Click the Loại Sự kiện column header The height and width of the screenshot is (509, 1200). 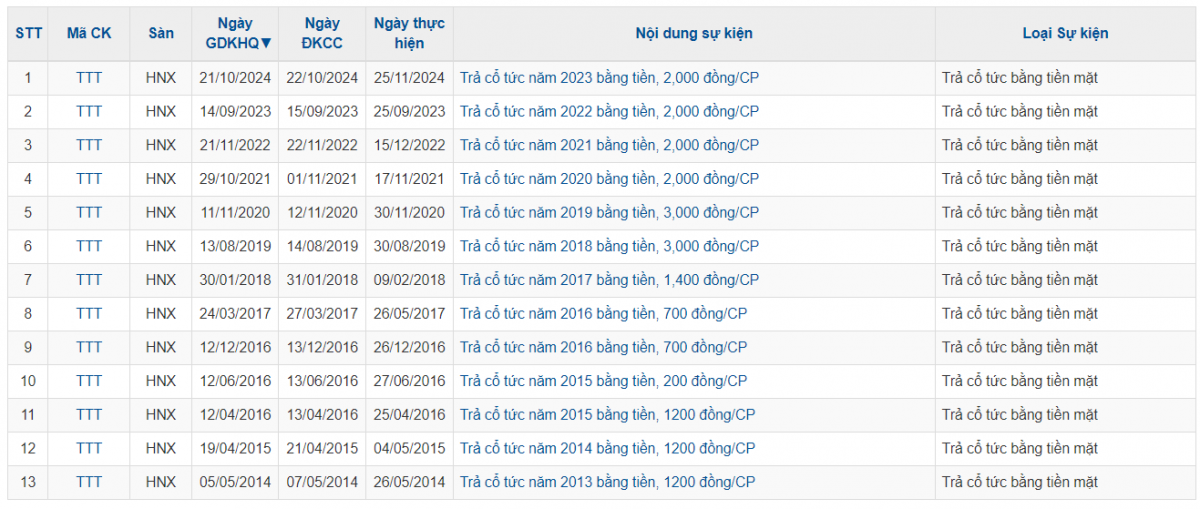[1065, 33]
